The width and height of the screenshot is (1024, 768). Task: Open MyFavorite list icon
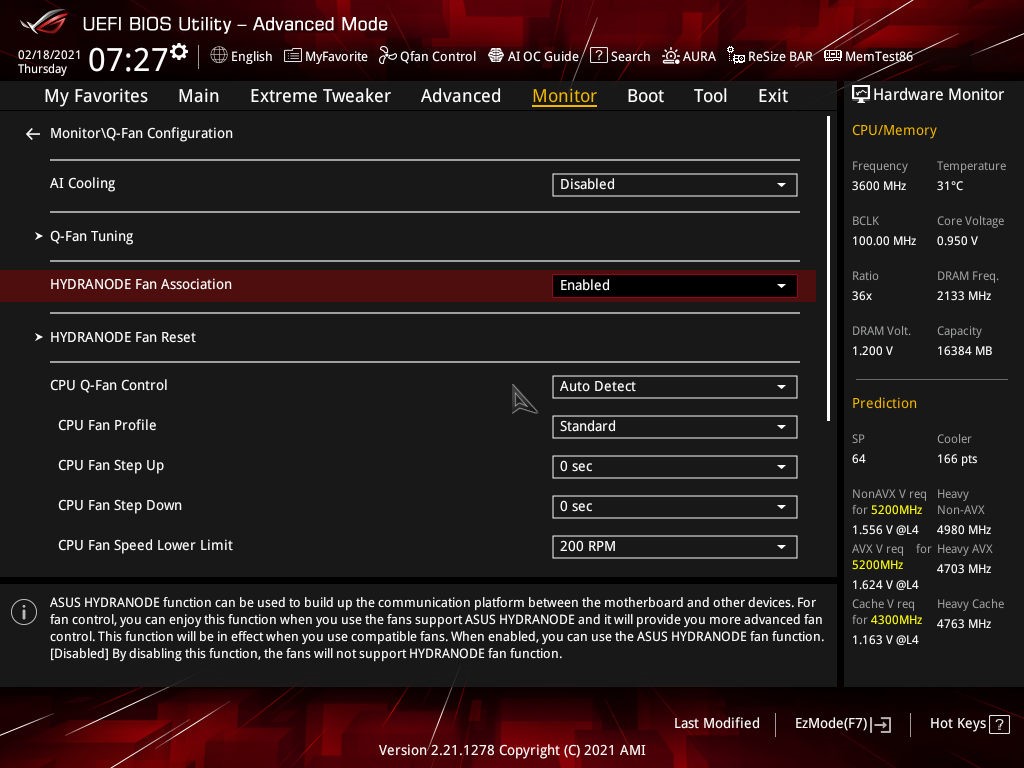[x=293, y=56]
